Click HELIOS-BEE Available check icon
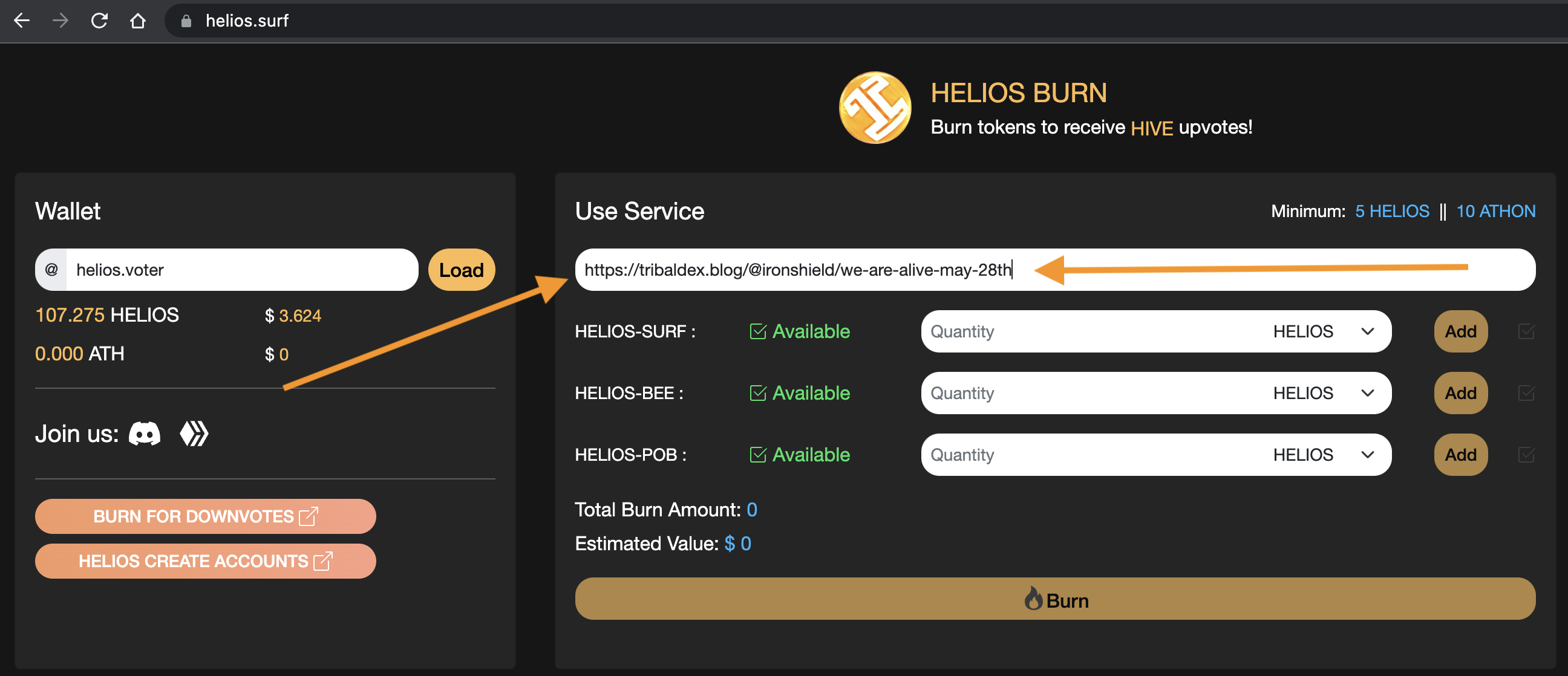 (758, 392)
